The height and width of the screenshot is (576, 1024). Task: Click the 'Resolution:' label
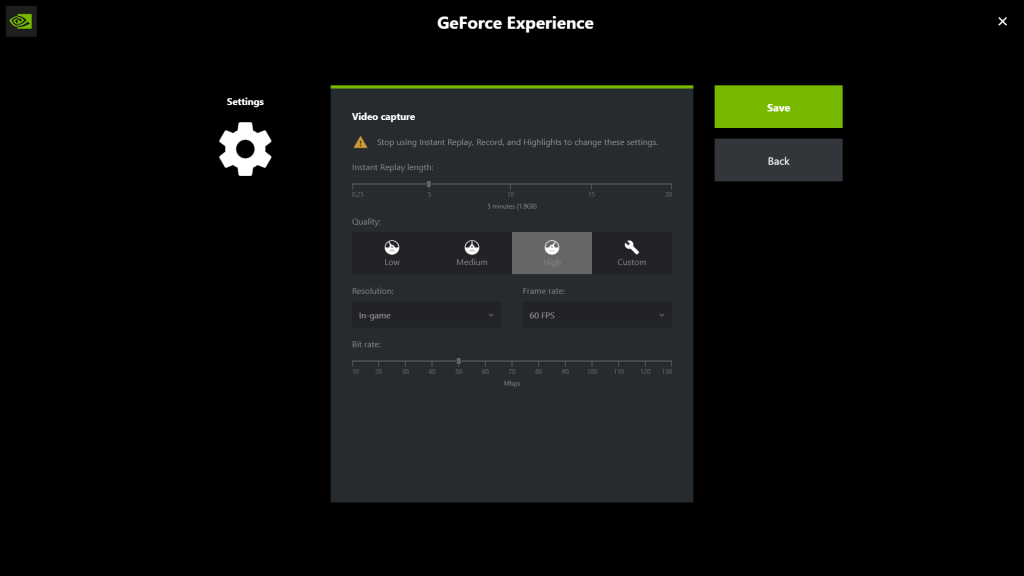(x=373, y=291)
